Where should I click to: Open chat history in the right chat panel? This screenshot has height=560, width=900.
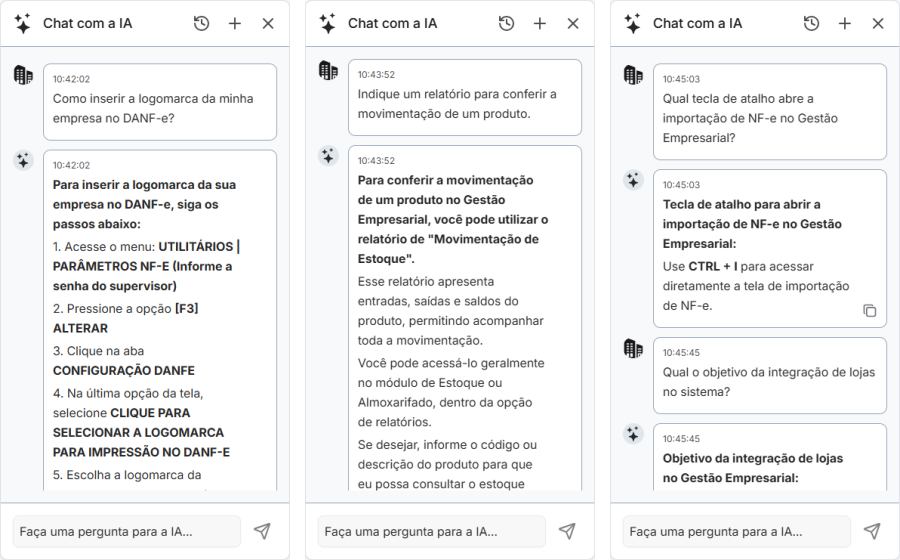[811, 24]
